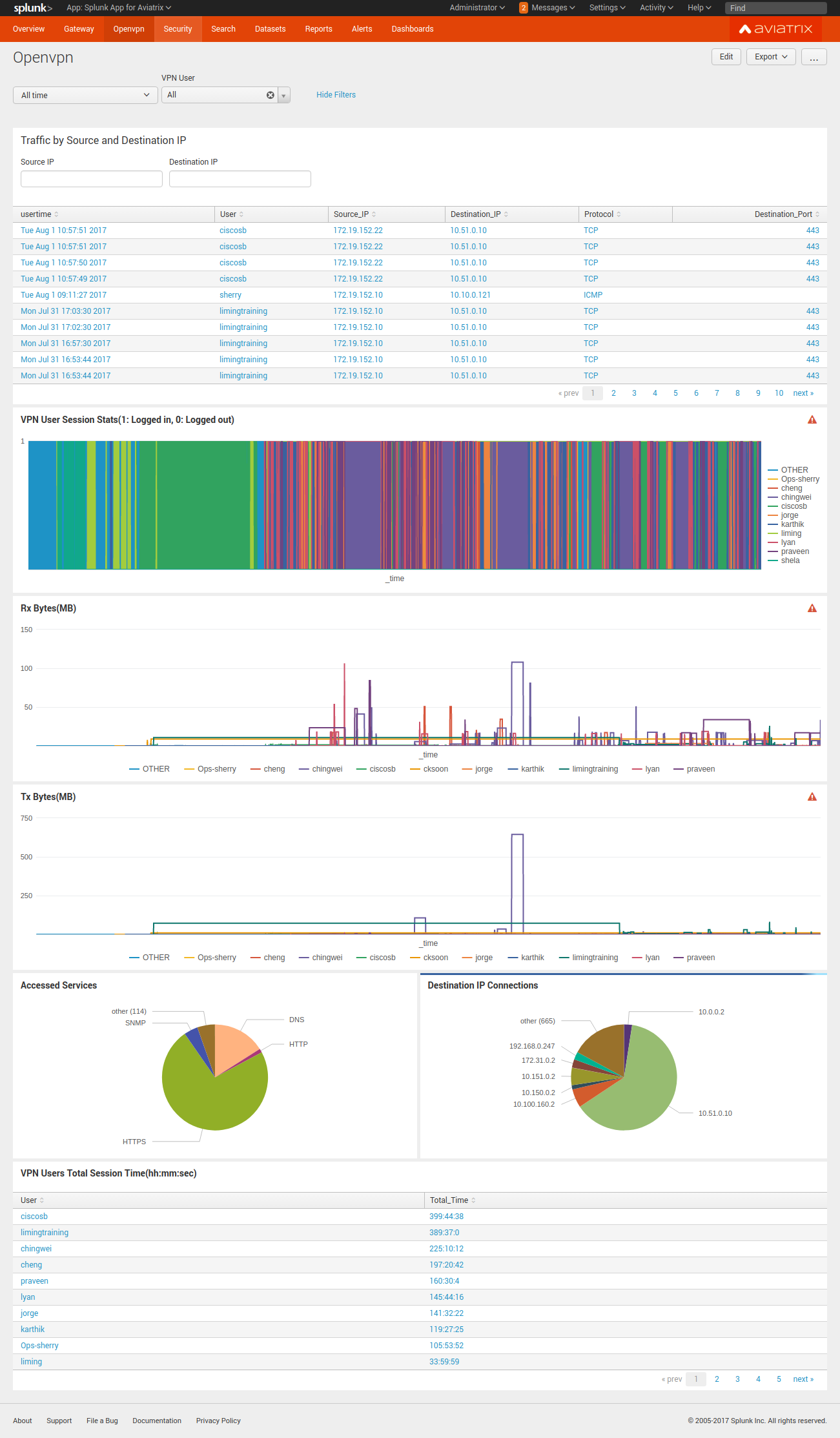Open page 2 of traffic table
This screenshot has width=840, height=1438.
[x=613, y=393]
